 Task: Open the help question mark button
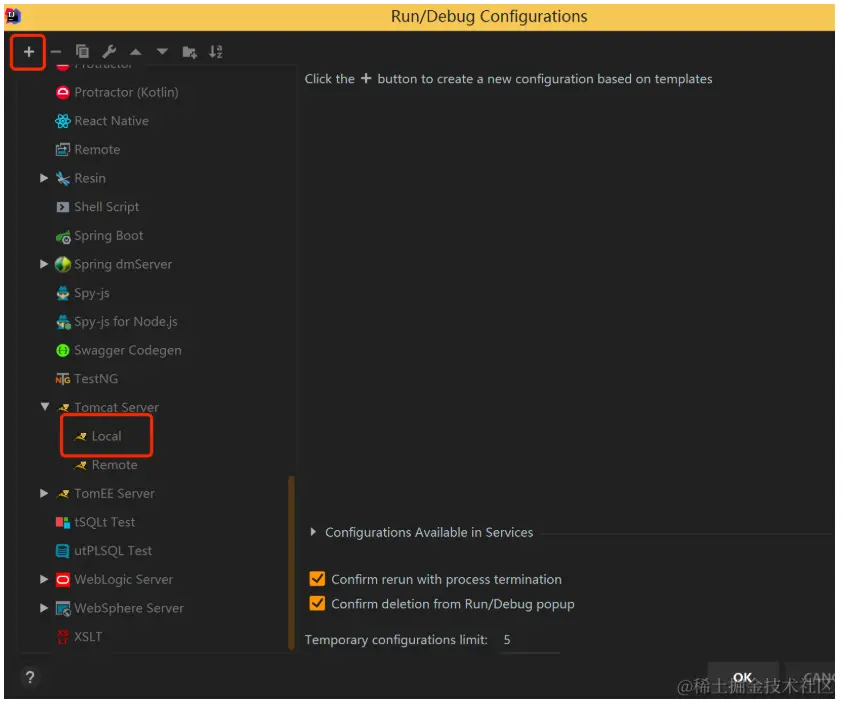[30, 677]
